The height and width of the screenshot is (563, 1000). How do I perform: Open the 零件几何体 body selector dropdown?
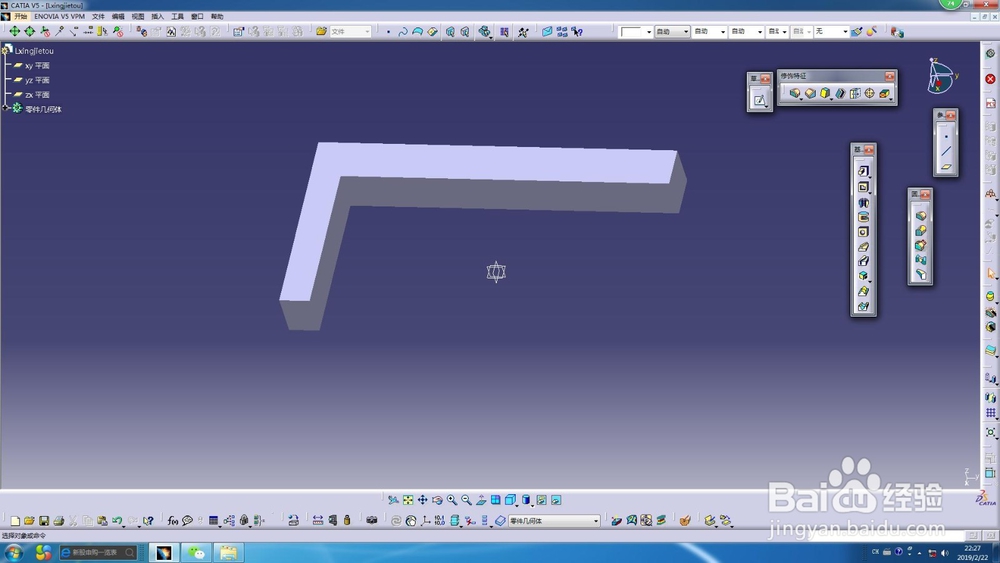coord(554,521)
